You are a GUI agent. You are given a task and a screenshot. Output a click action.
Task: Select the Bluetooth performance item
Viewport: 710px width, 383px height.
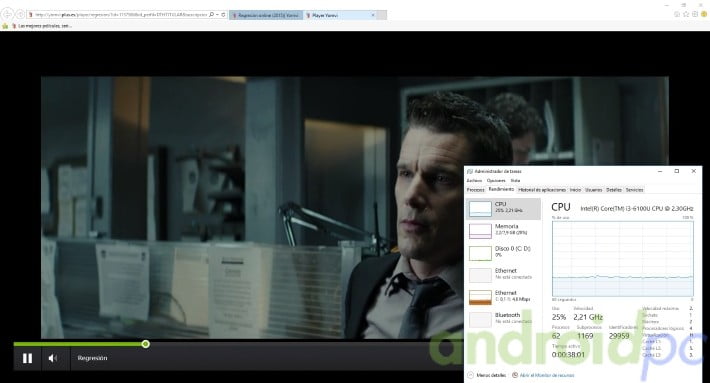[504, 320]
